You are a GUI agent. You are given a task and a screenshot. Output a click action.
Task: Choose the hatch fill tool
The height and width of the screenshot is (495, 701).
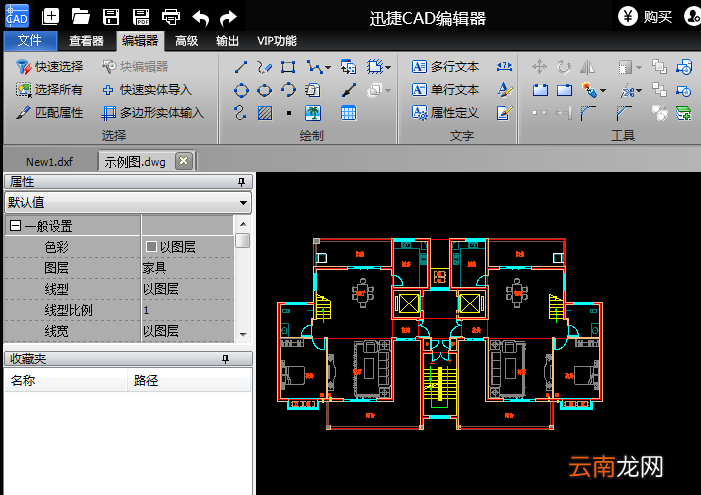[x=265, y=113]
